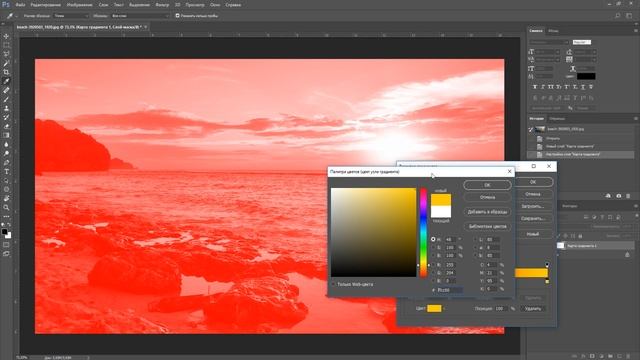Enable the Only Web Colors checkbox
Image resolution: width=640 pixels, height=360 pixels.
[x=333, y=284]
